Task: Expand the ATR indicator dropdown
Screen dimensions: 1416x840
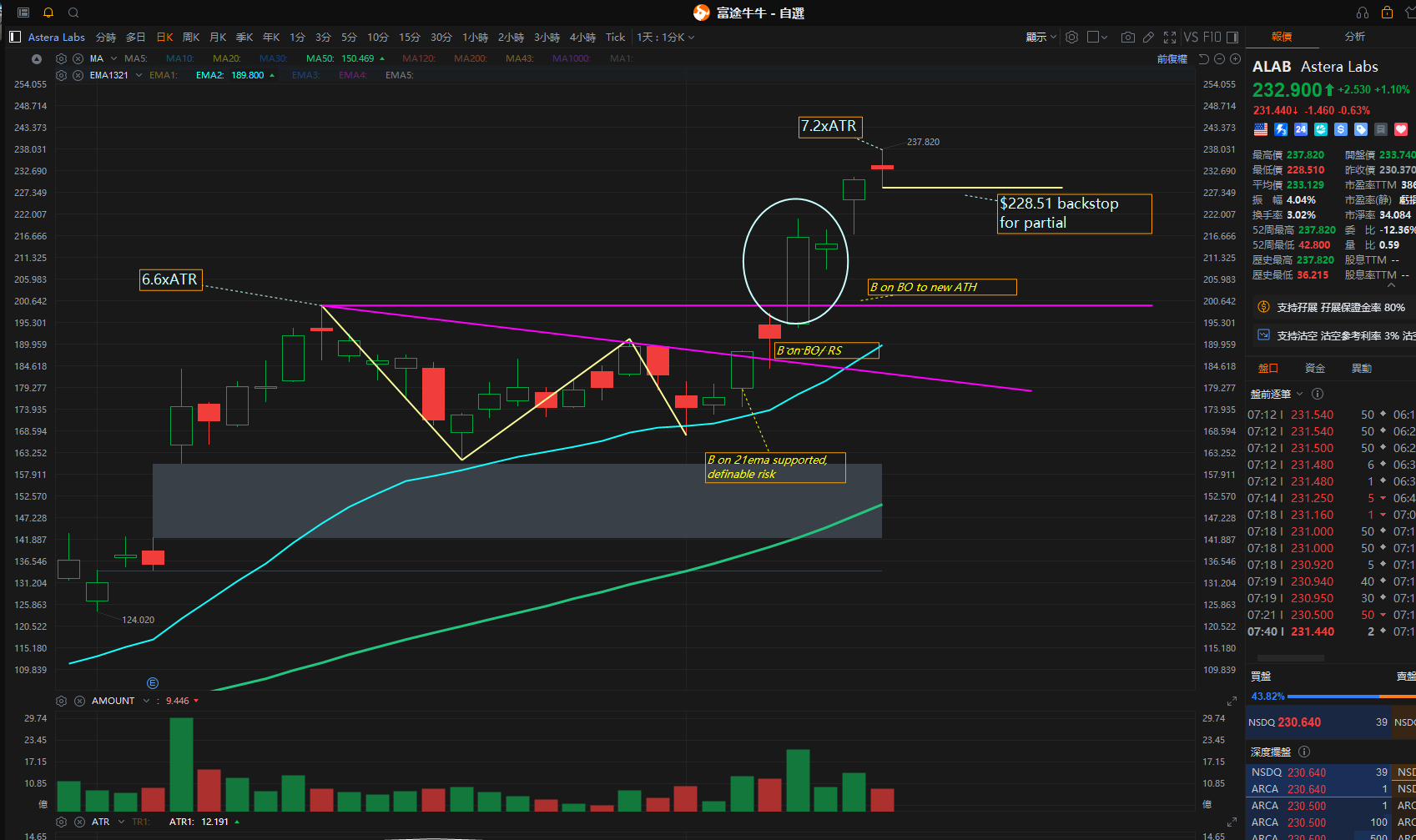Action: click(x=121, y=822)
